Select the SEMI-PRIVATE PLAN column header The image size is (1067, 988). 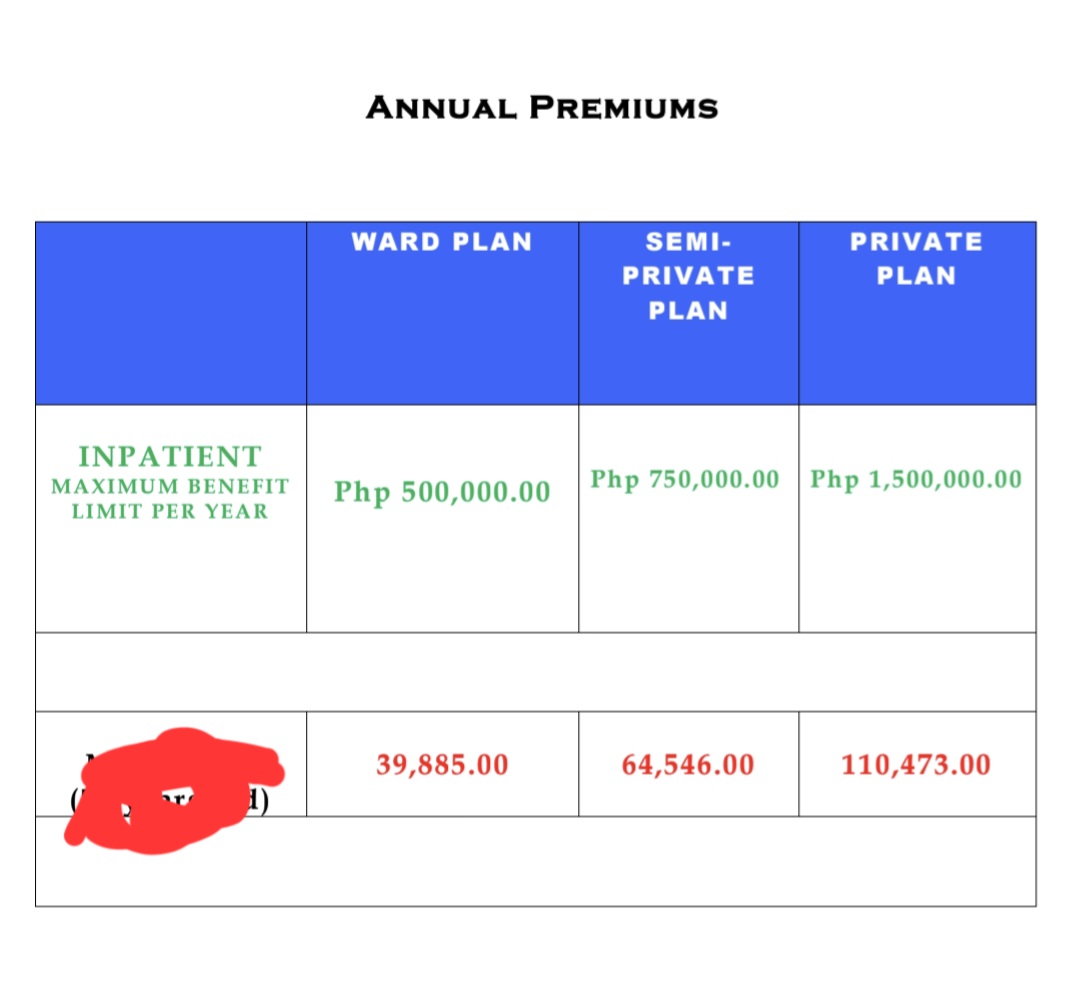[x=688, y=276]
